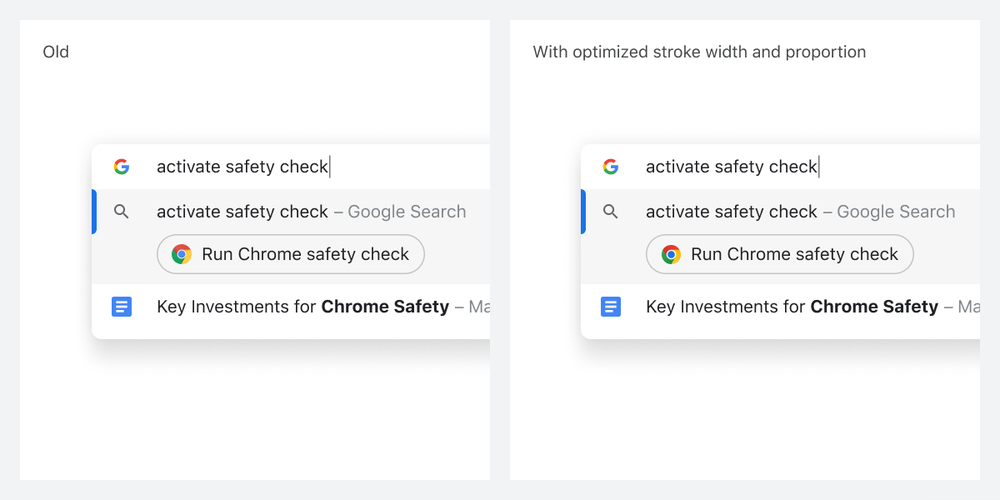Viewport: 1000px width, 500px height.
Task: Click magnifier search icon in Old panel
Action: pos(121,212)
